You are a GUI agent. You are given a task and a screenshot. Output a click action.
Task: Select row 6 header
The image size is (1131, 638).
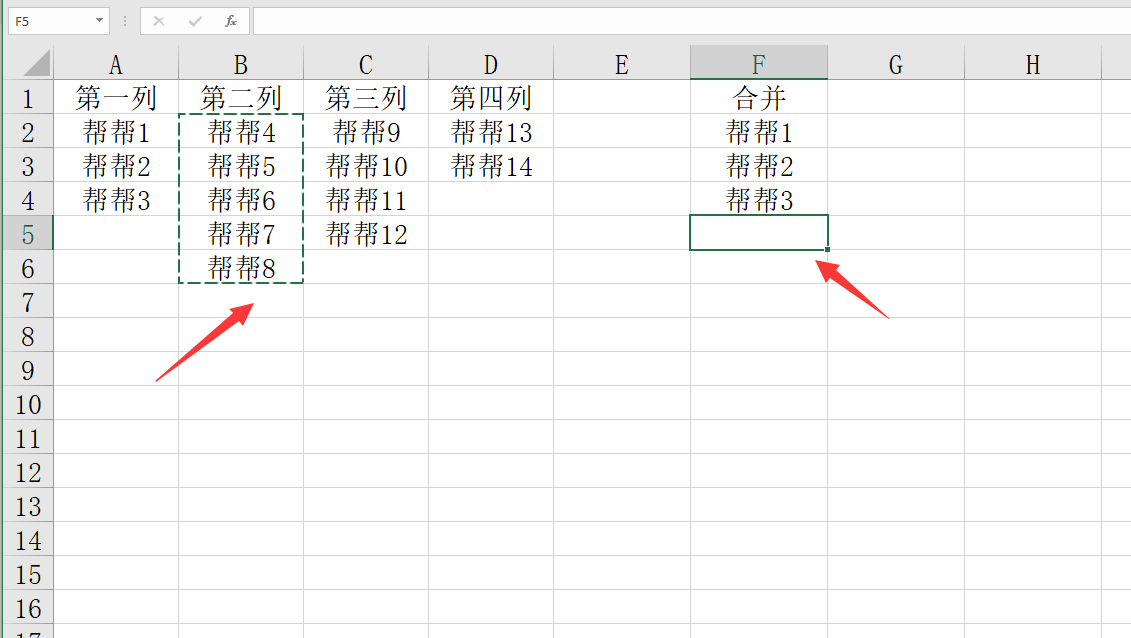28,267
